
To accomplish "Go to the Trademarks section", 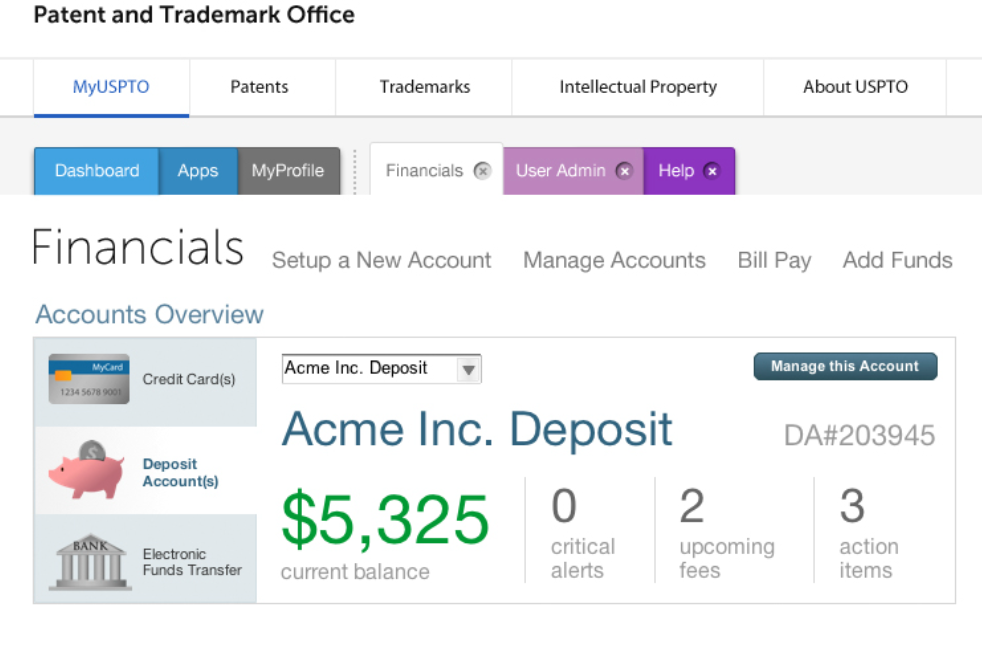I will [x=425, y=87].
